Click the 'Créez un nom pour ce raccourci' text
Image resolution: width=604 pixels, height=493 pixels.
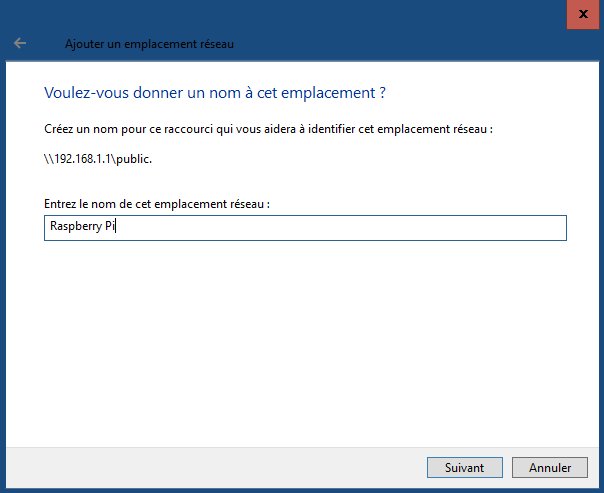[x=268, y=129]
